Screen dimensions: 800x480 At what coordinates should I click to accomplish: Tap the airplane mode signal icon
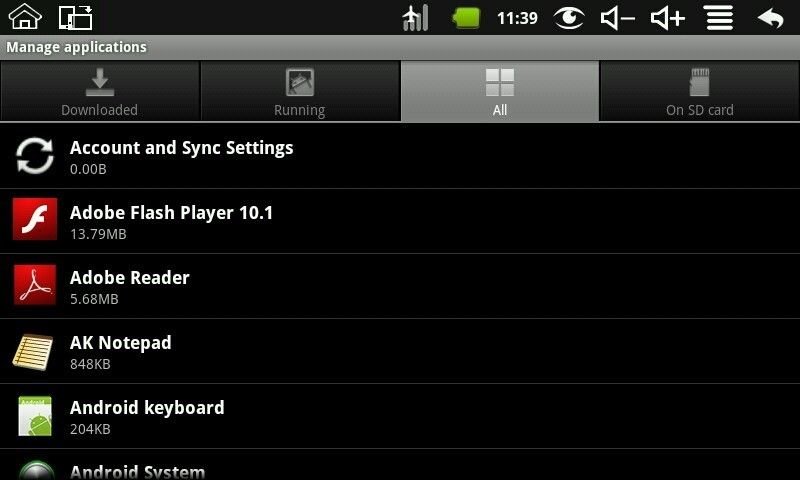point(415,18)
